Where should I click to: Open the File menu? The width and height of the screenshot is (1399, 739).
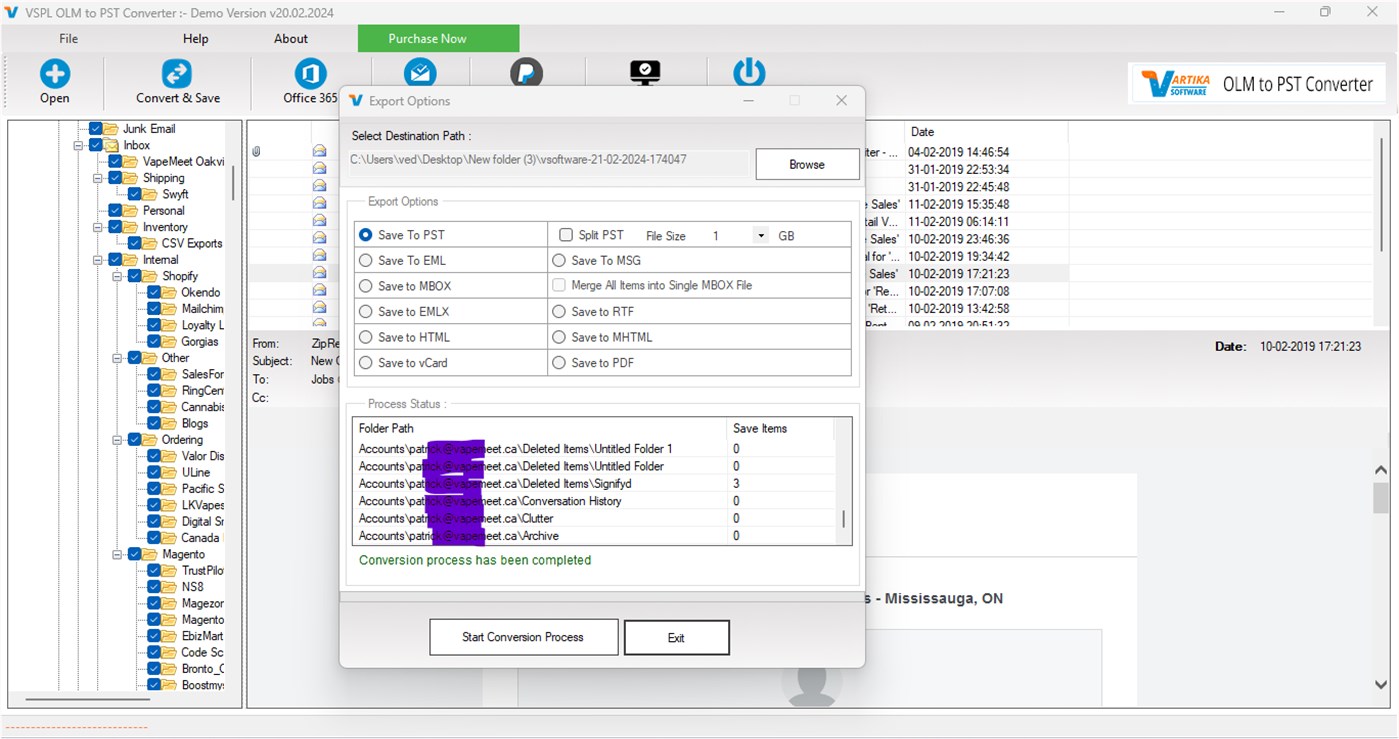point(68,38)
